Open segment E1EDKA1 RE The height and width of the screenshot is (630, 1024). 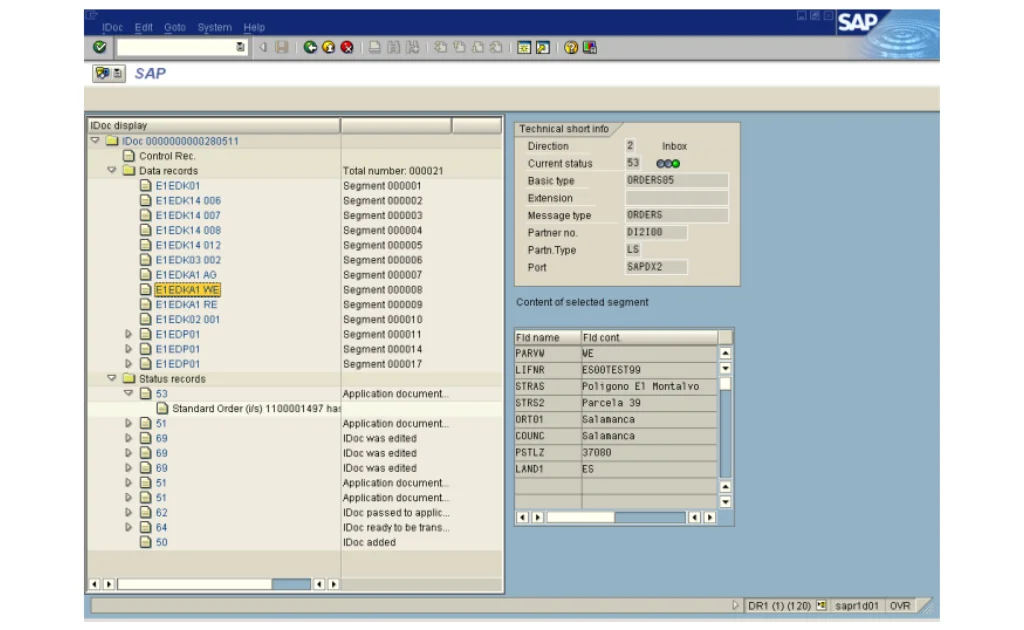[186, 304]
